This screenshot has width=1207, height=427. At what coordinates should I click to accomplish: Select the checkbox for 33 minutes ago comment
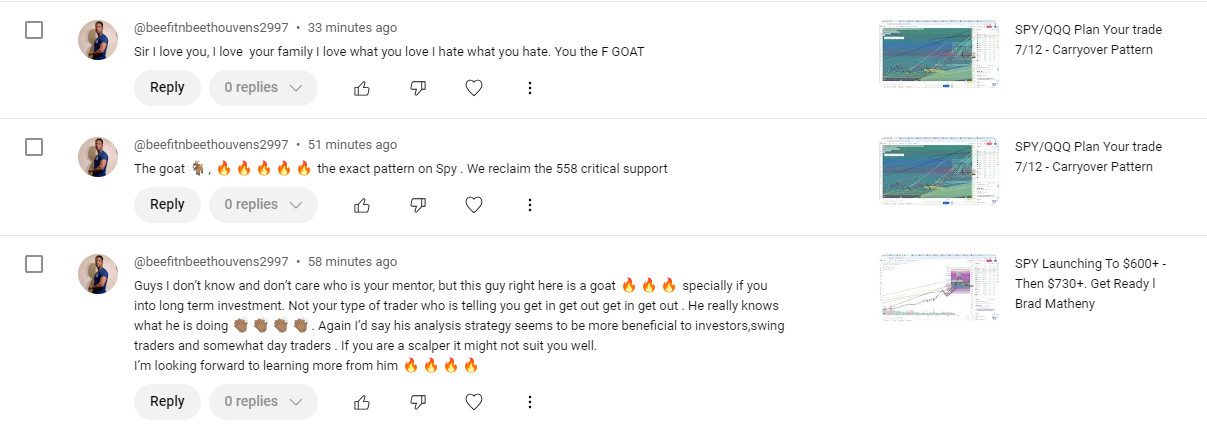pyautogui.click(x=34, y=30)
